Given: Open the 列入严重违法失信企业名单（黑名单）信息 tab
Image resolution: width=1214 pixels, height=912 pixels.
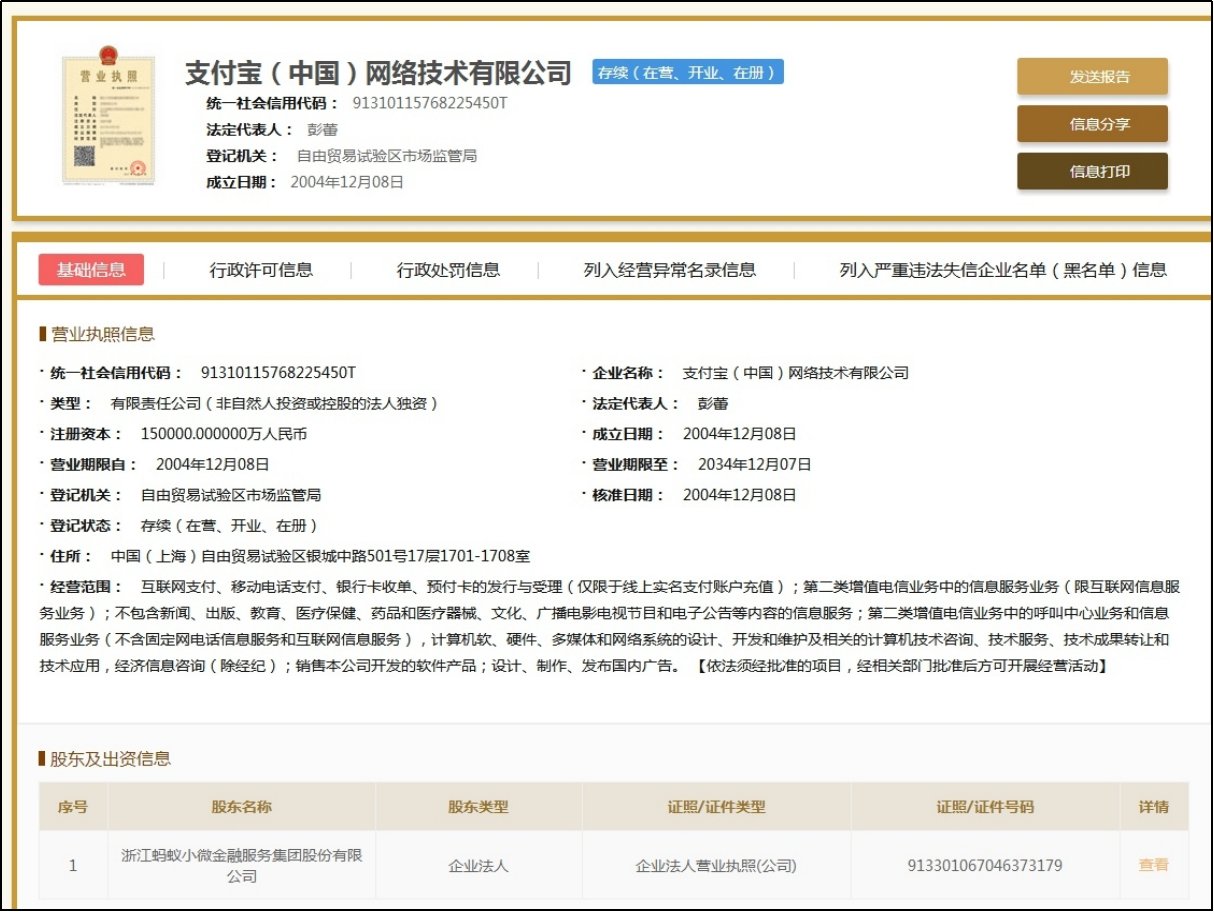Looking at the screenshot, I should [x=1006, y=270].
